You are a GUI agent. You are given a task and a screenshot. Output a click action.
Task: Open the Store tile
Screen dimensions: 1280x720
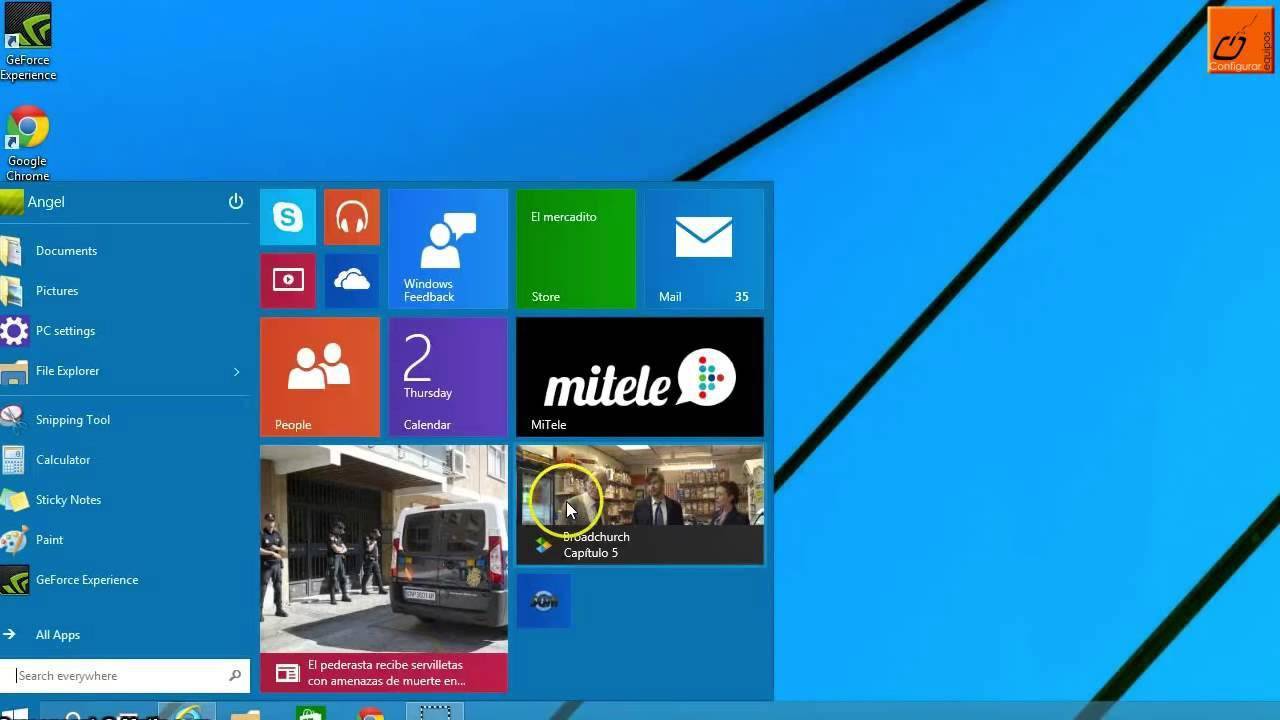[x=575, y=249]
